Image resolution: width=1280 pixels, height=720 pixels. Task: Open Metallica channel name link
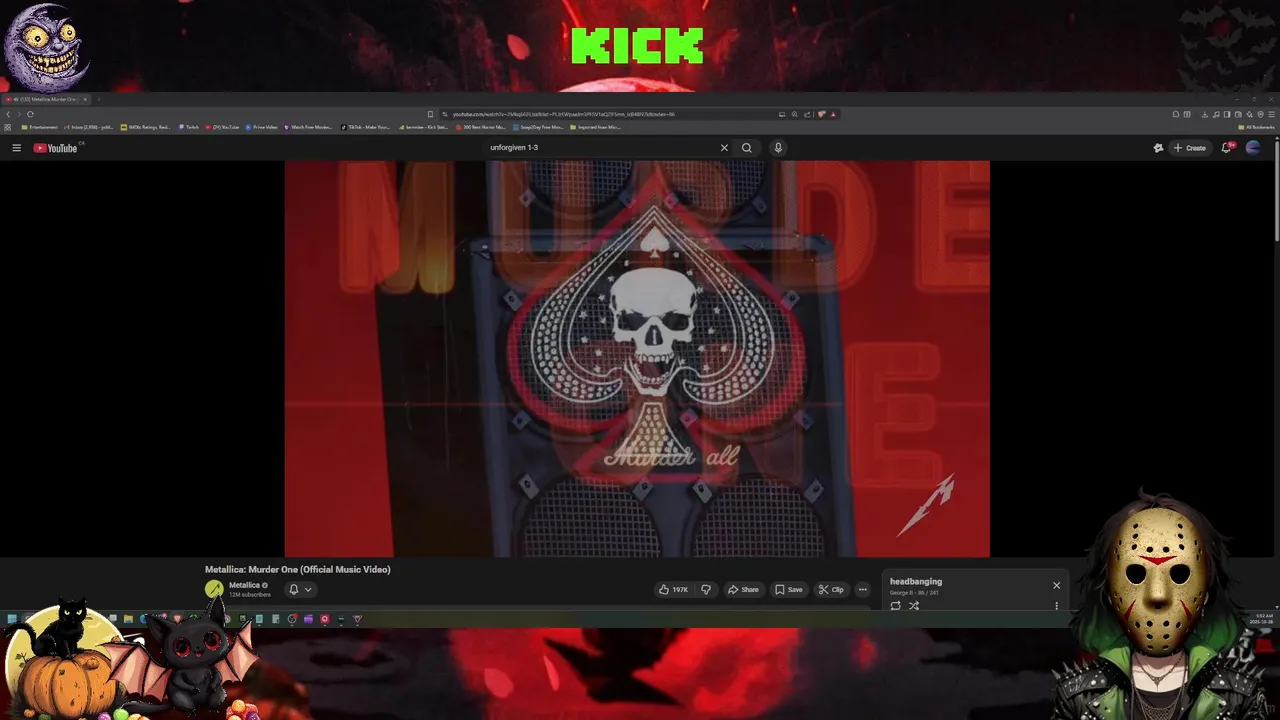(244, 585)
